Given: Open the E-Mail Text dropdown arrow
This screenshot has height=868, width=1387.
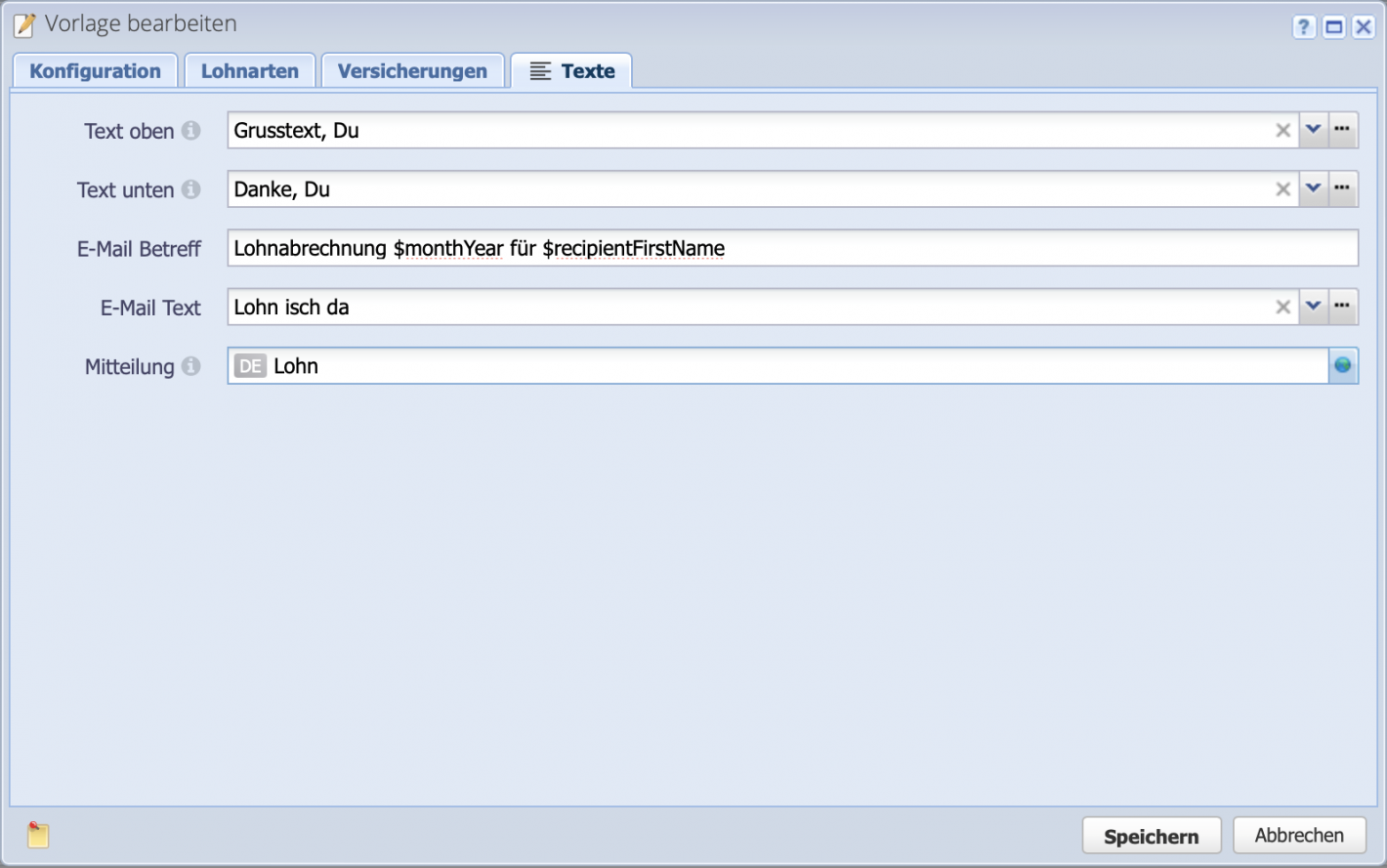Looking at the screenshot, I should 1313,307.
